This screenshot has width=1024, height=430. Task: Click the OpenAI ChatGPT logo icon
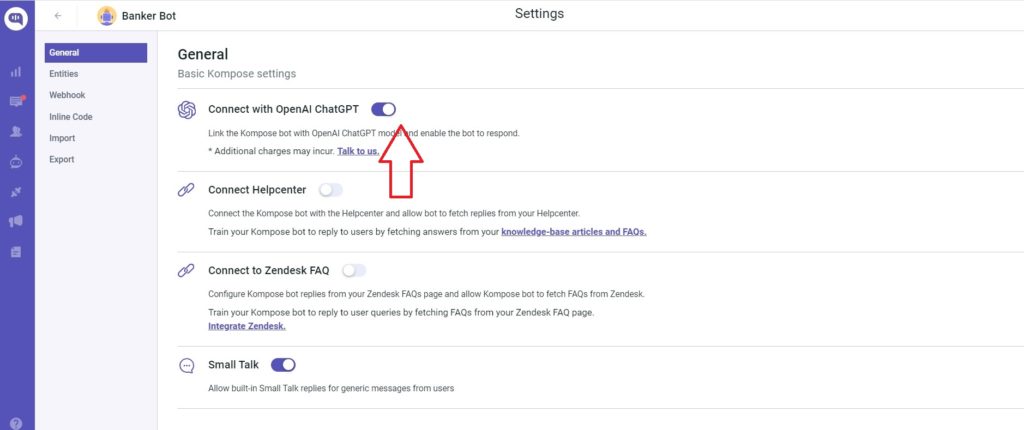187,110
